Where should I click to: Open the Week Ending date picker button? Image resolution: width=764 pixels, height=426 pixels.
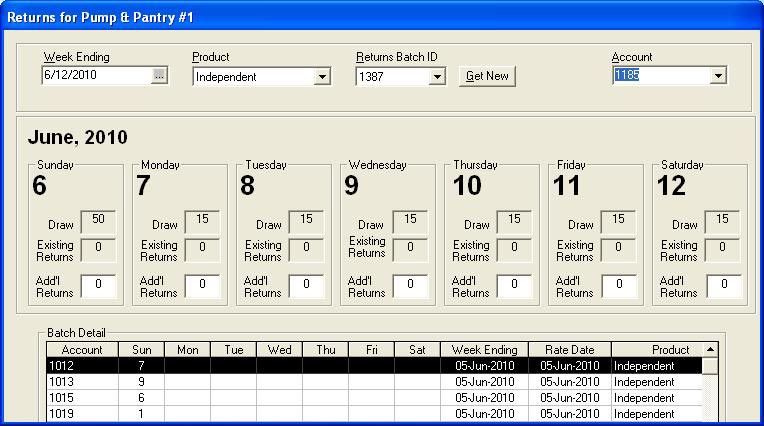[x=159, y=76]
